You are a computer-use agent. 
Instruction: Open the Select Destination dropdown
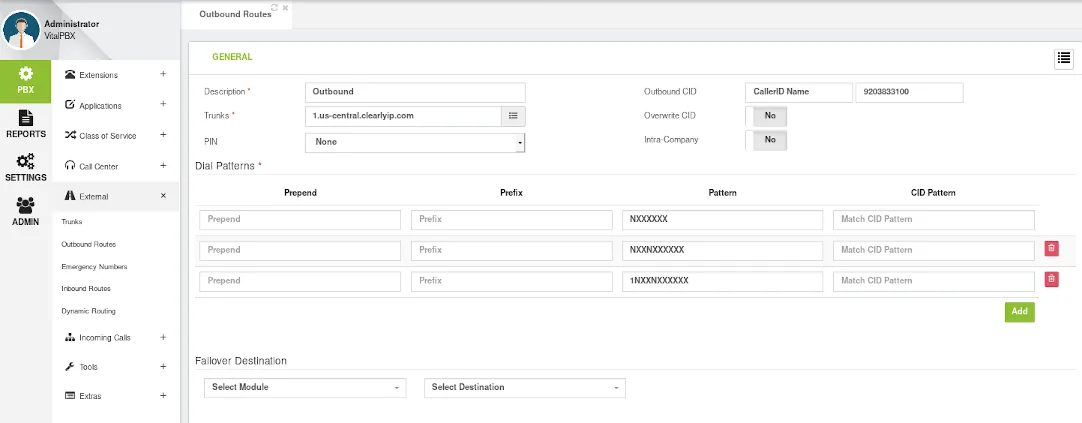tap(524, 387)
